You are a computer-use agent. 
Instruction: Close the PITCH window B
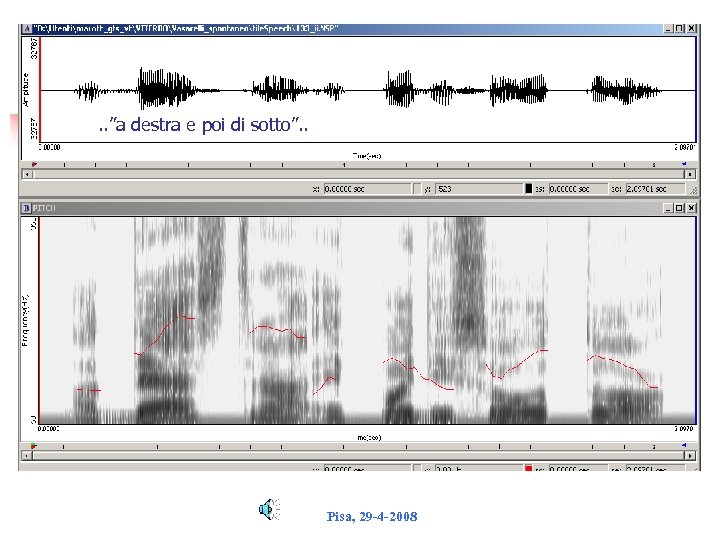pyautogui.click(x=691, y=208)
